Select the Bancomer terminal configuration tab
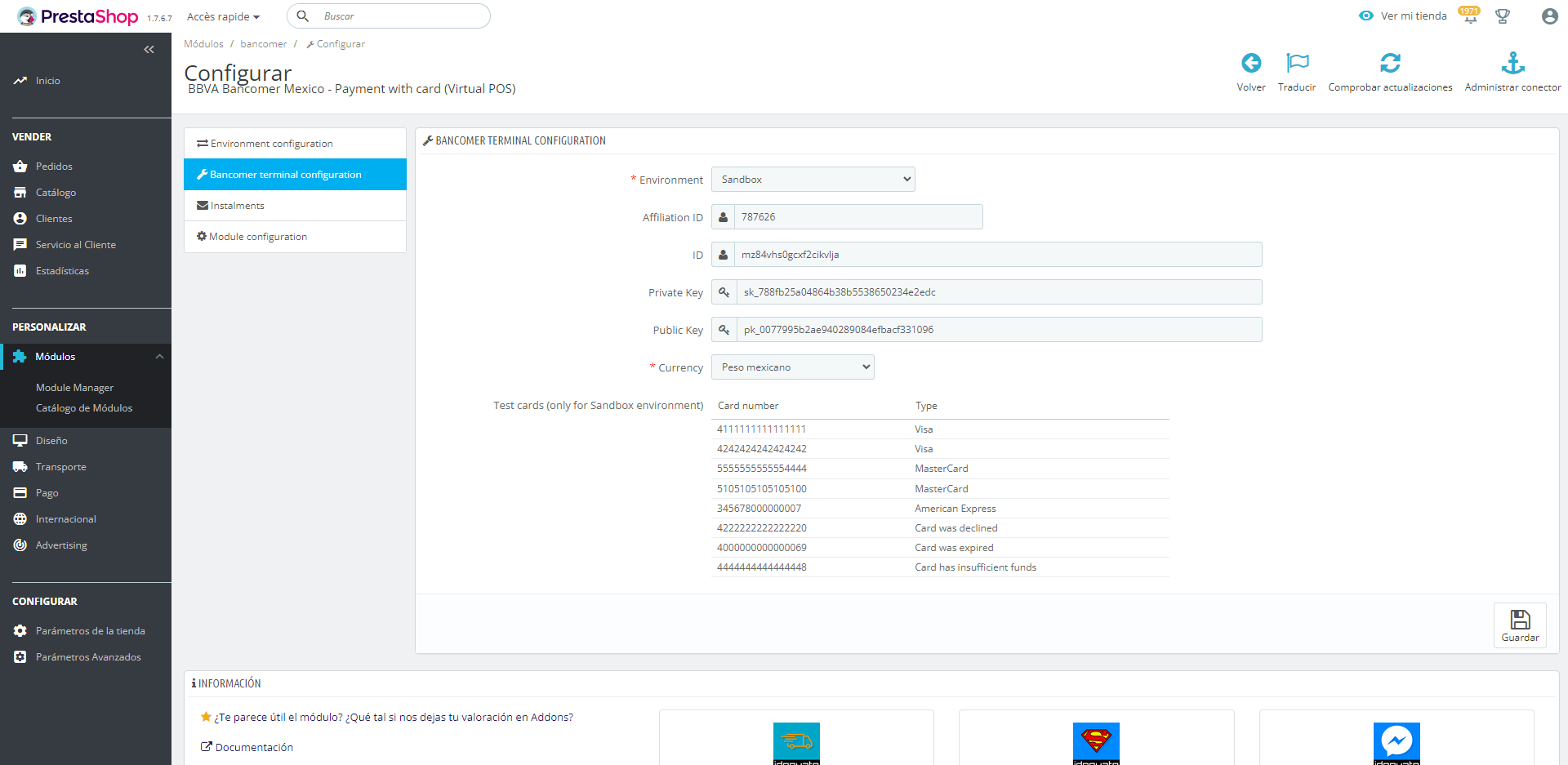Viewport: 1568px width, 765px height. tap(295, 175)
